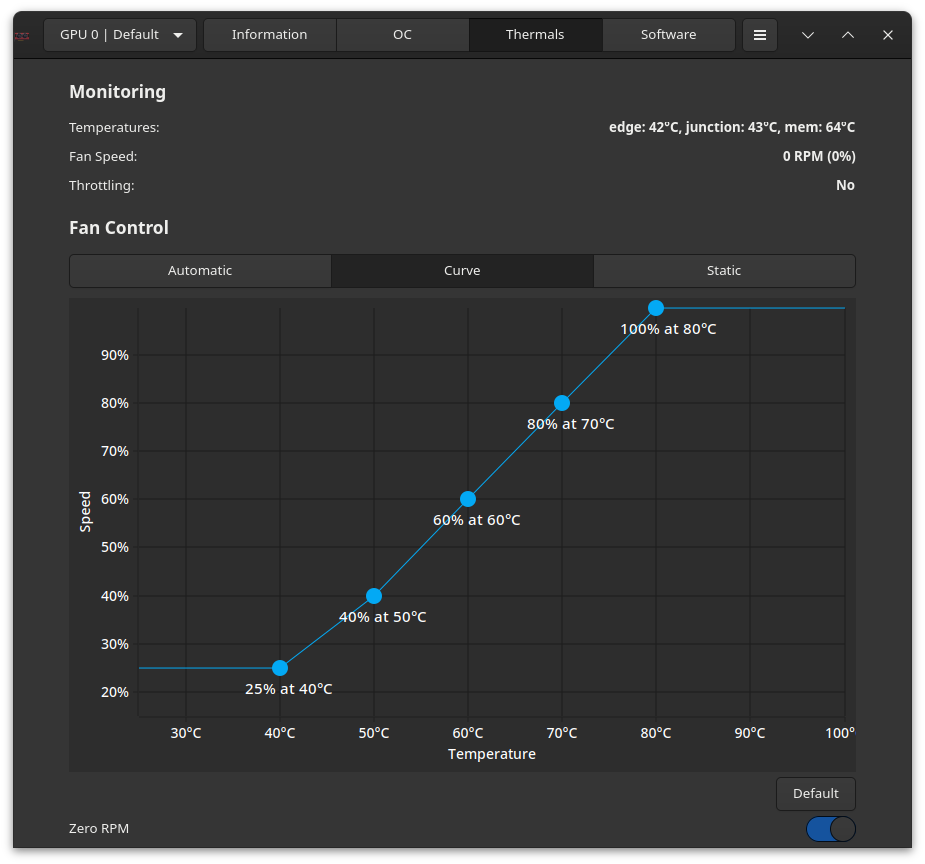Click the AMD logo icon in header
The width and height of the screenshot is (925, 864).
click(x=22, y=36)
